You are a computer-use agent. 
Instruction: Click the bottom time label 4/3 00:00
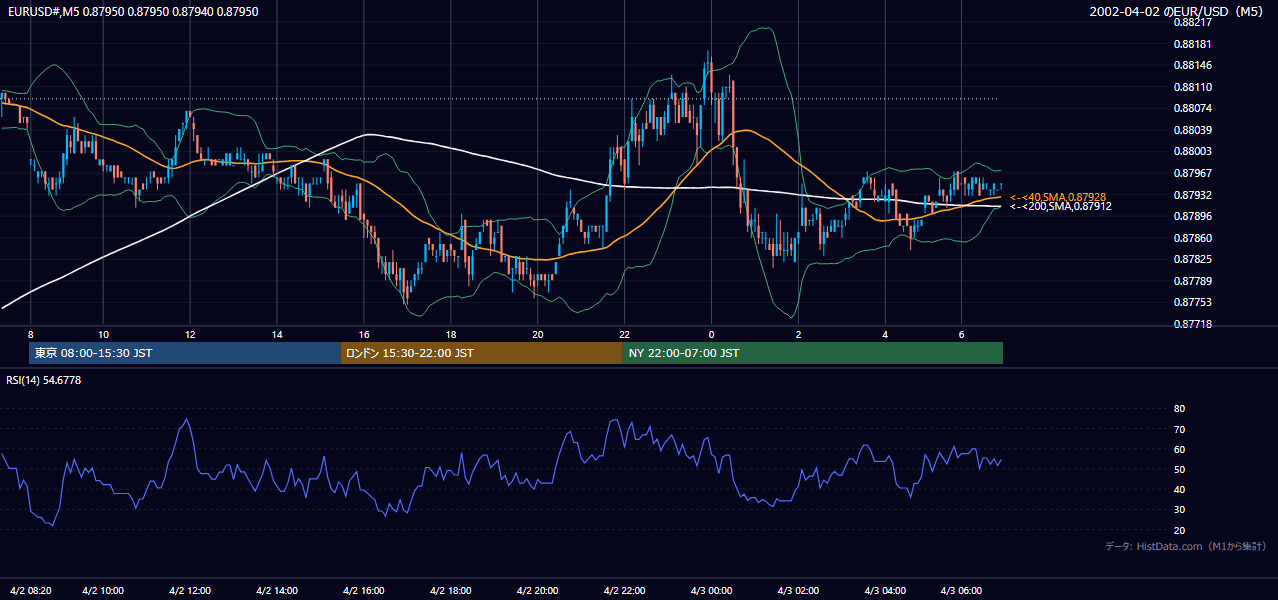click(x=712, y=590)
